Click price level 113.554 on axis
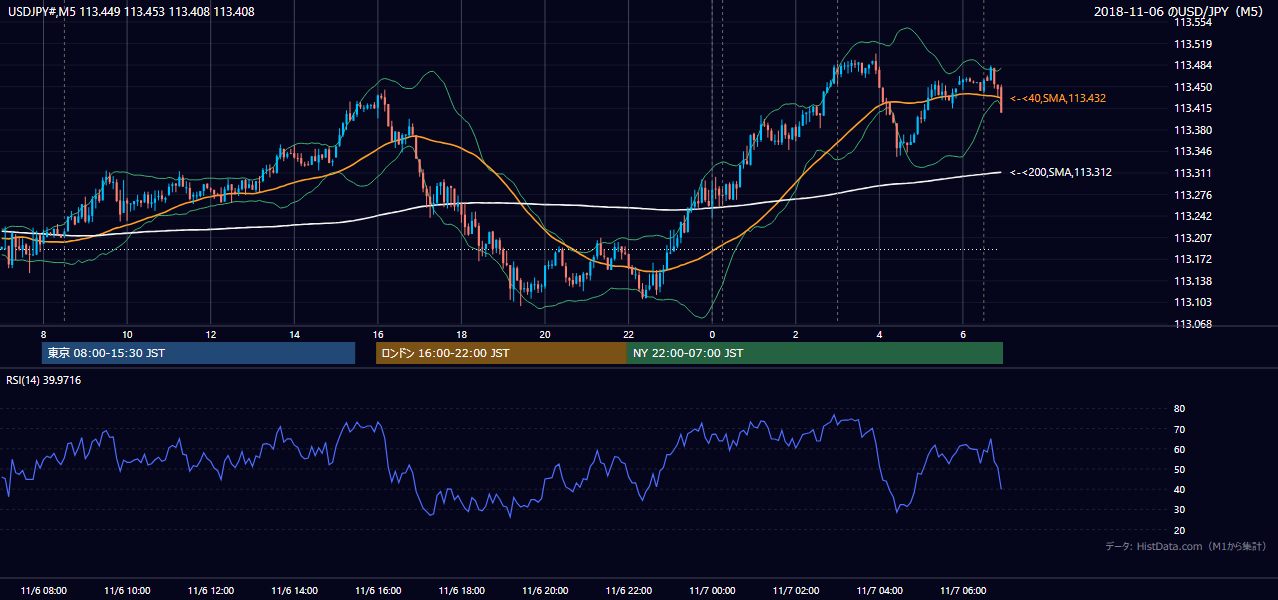 1193,22
